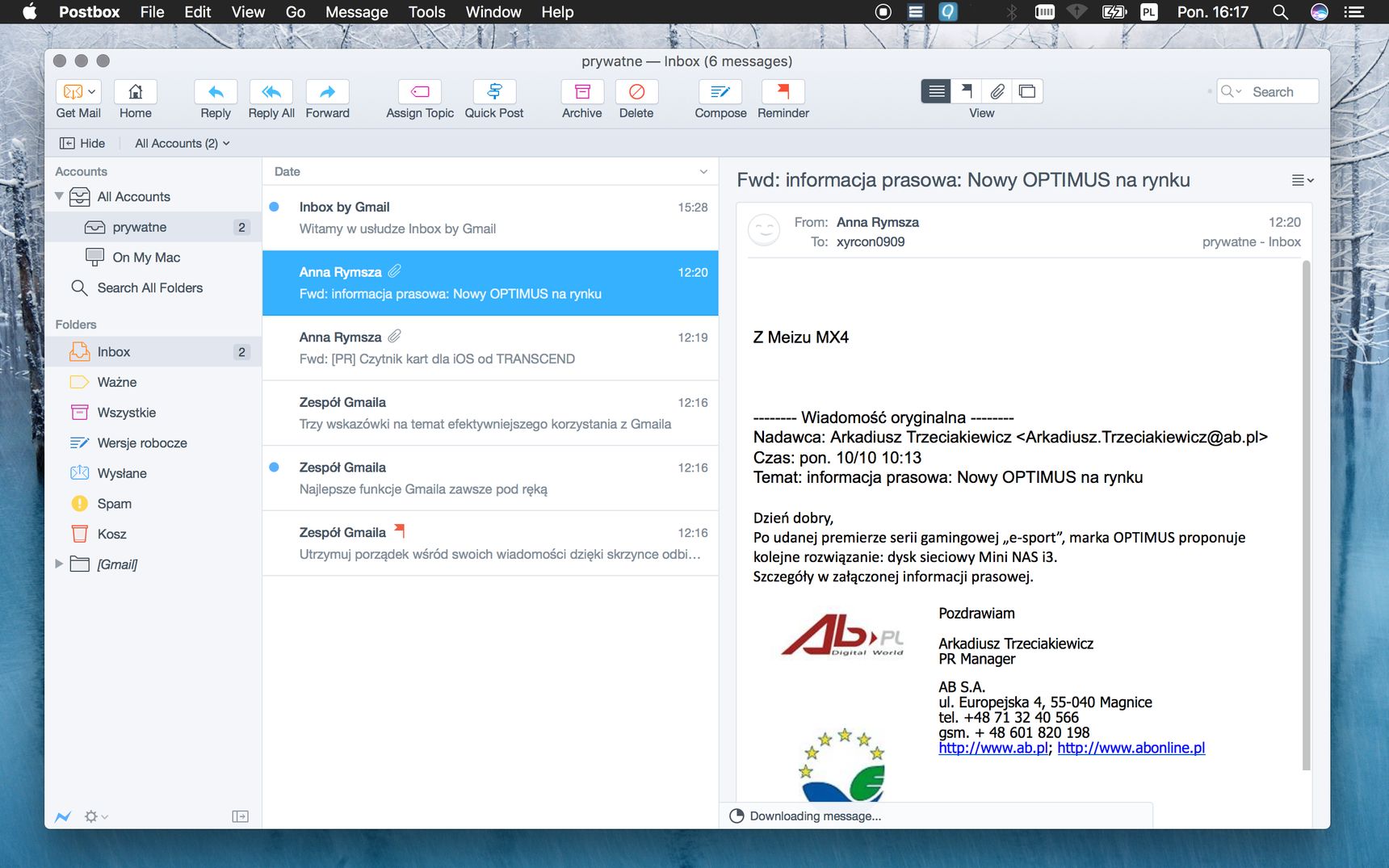Open the http://www.abonline.pl link
Viewport: 1389px width, 868px height.
tap(1131, 748)
